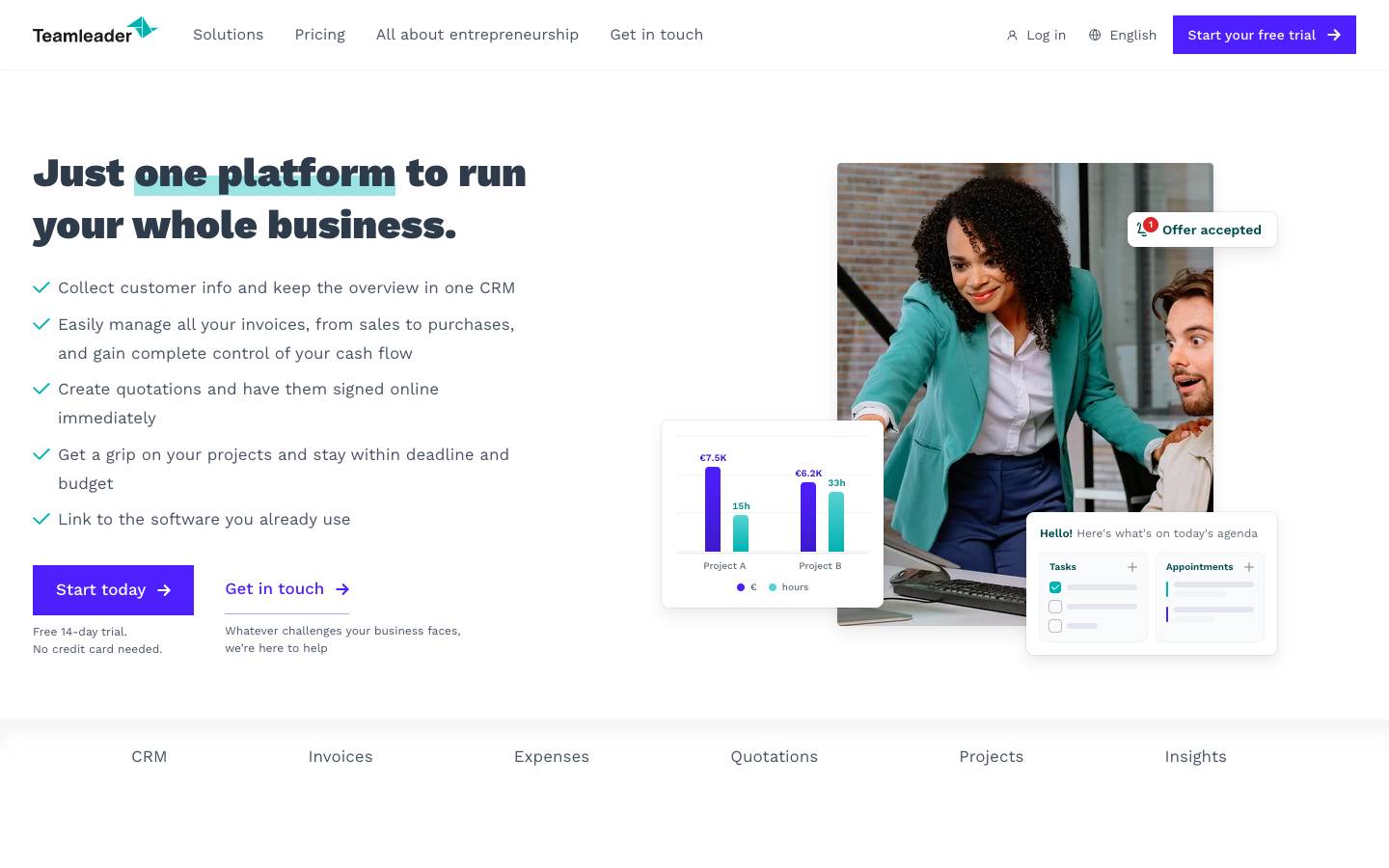Click the checked checkbox in Tasks card
The image size is (1389, 868).
coord(1055,587)
